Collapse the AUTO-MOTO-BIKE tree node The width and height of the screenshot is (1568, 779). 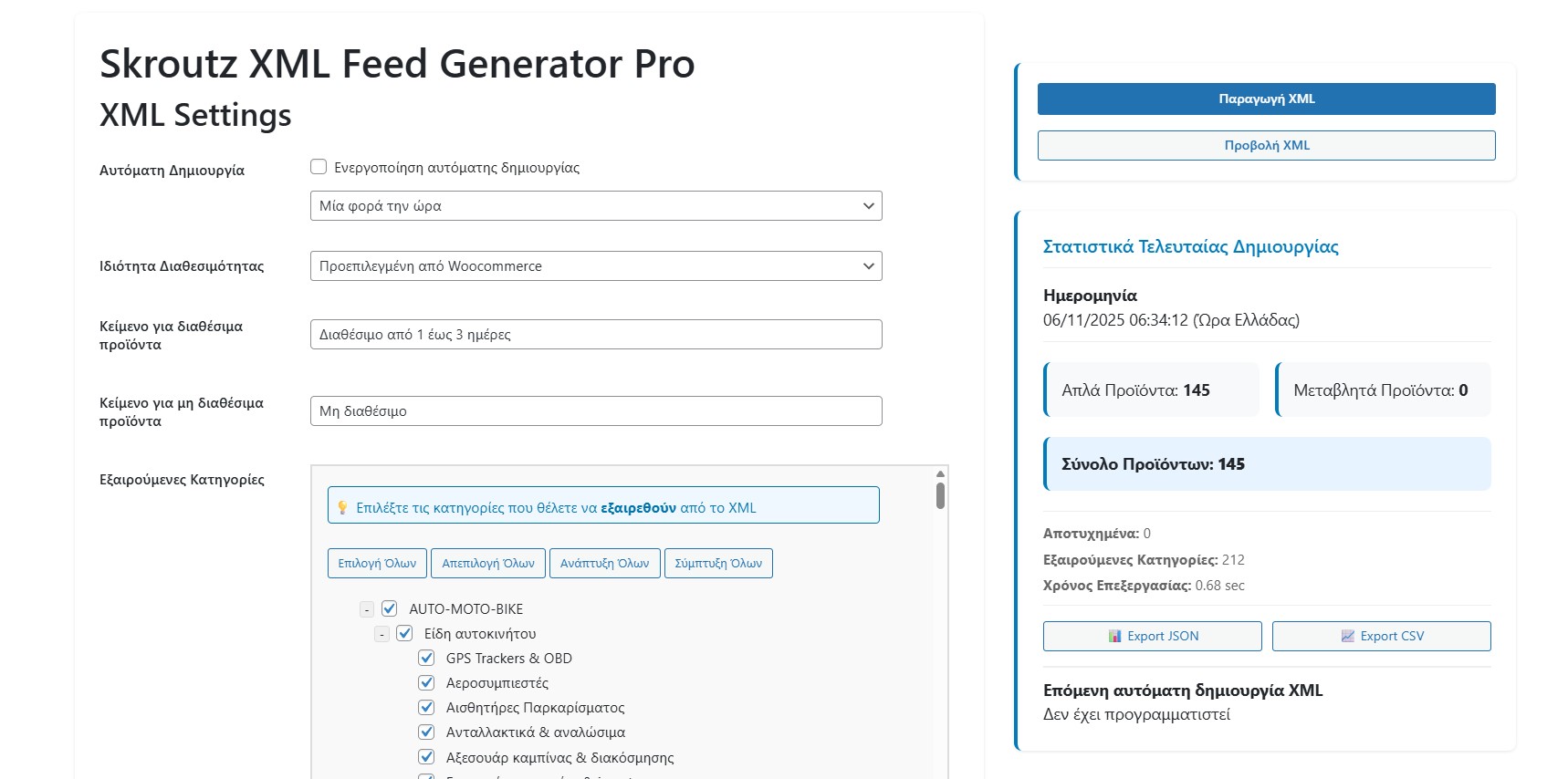pyautogui.click(x=367, y=609)
